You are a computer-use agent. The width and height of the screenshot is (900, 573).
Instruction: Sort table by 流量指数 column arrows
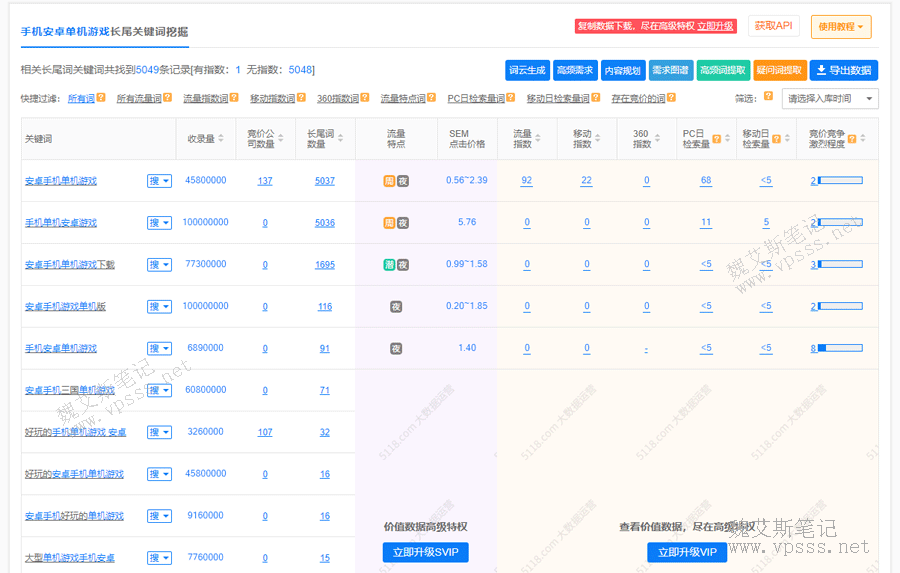538,138
